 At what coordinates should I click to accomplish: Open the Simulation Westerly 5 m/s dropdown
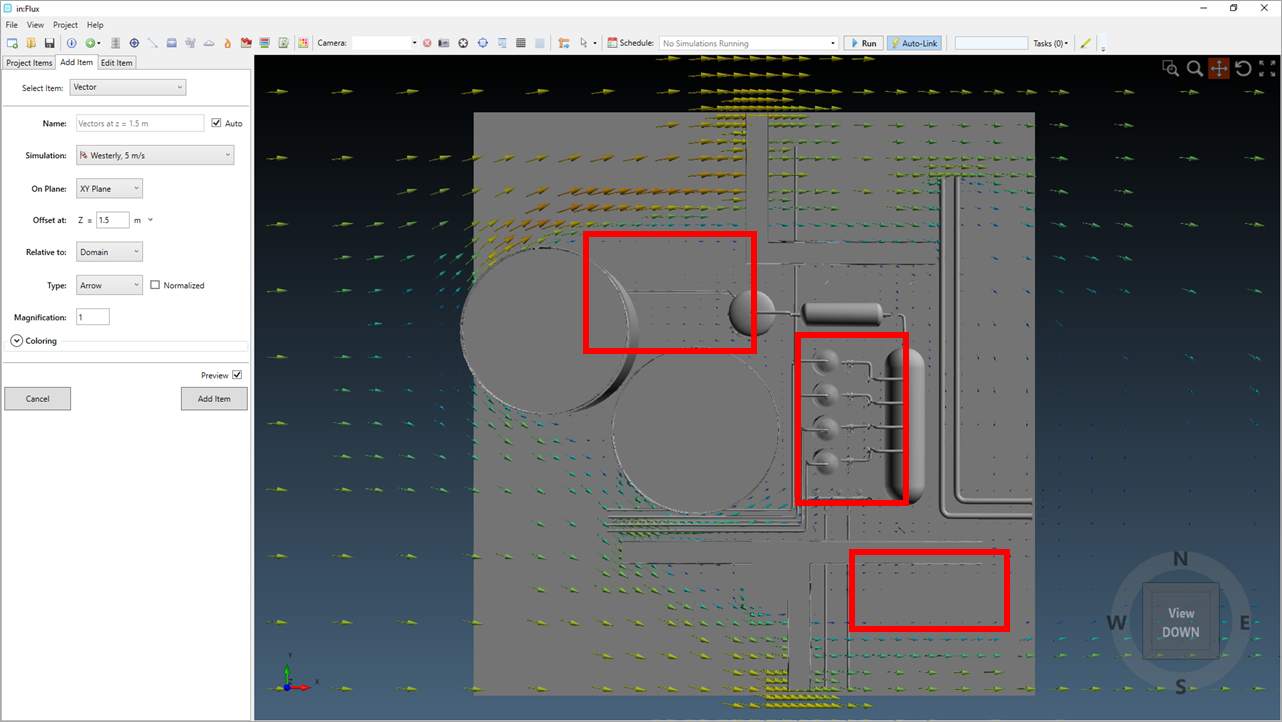(155, 155)
